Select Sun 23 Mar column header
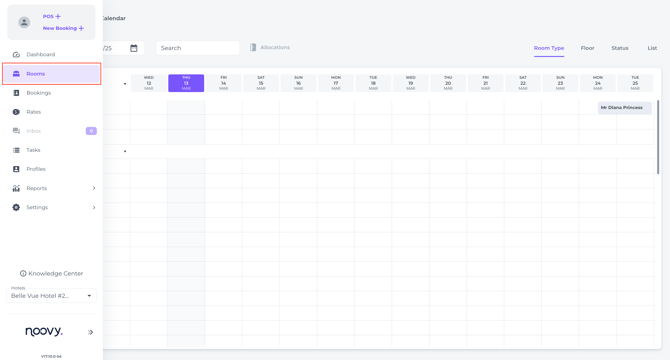670x360 pixels. click(560, 83)
